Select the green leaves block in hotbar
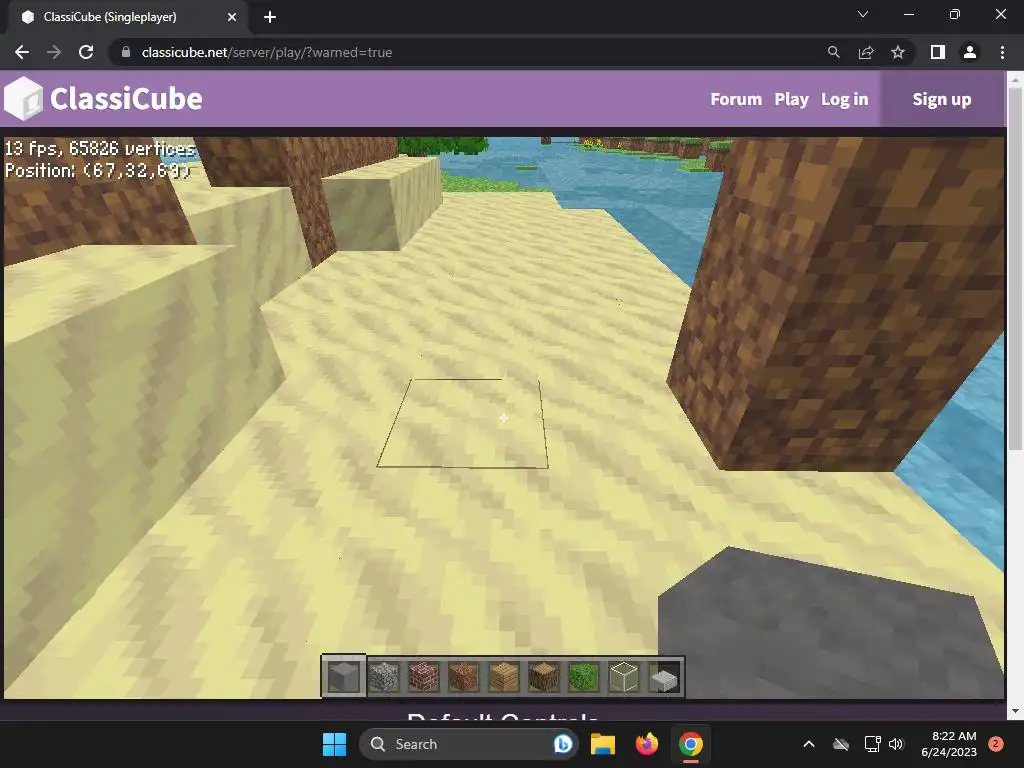Screen dimensions: 1024x768 pyautogui.click(x=583, y=677)
